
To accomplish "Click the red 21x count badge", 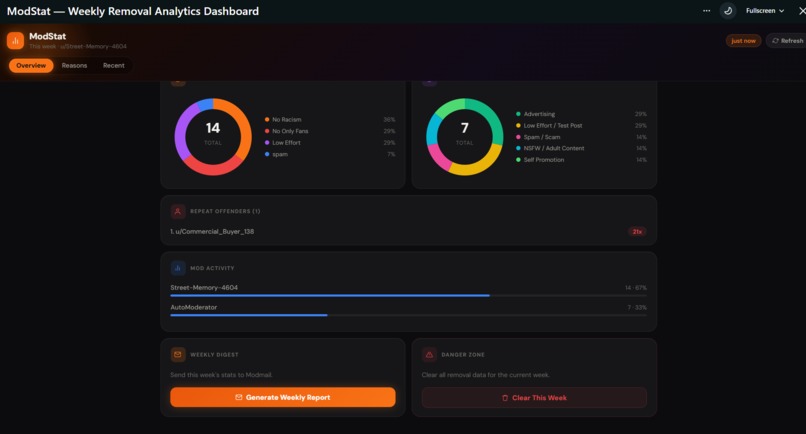I will pos(637,232).
